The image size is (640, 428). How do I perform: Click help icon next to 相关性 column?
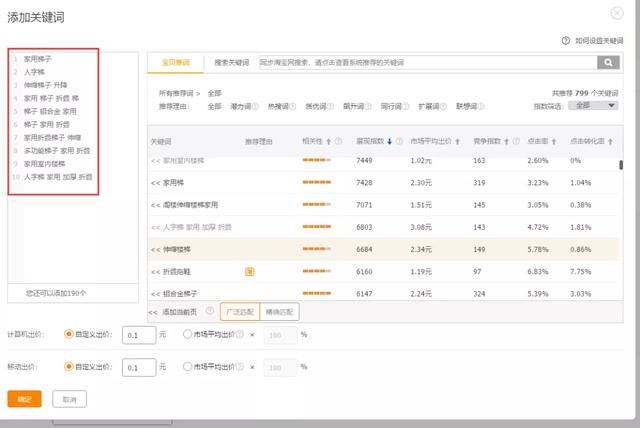pyautogui.click(x=339, y=141)
